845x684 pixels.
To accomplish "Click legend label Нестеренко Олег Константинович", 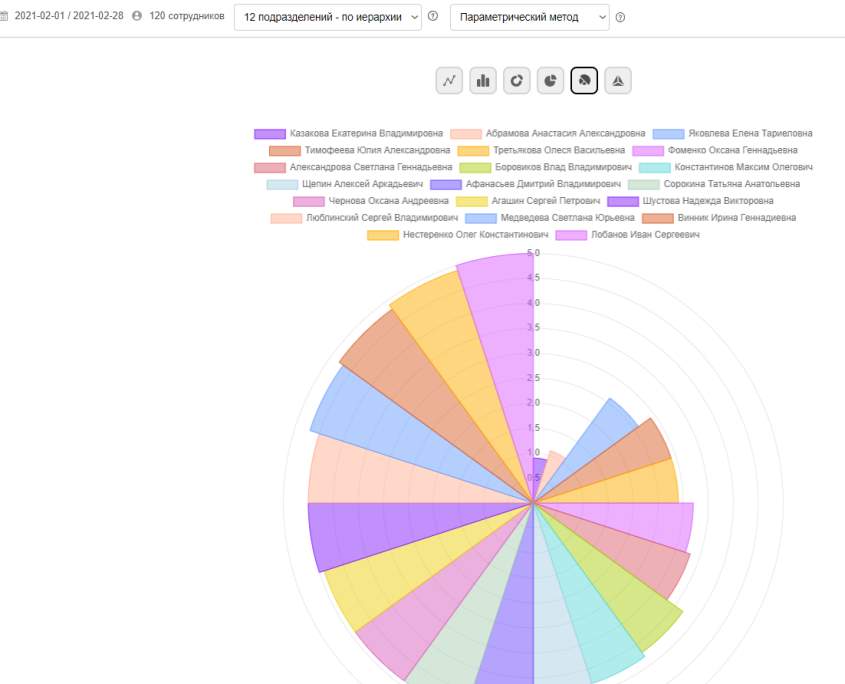I will coord(475,235).
